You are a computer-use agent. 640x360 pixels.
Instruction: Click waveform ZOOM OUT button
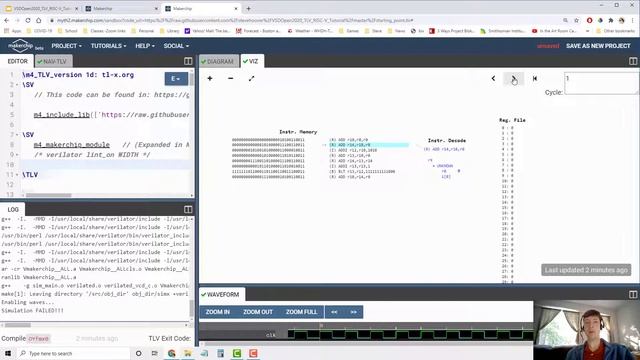pyautogui.click(x=258, y=312)
